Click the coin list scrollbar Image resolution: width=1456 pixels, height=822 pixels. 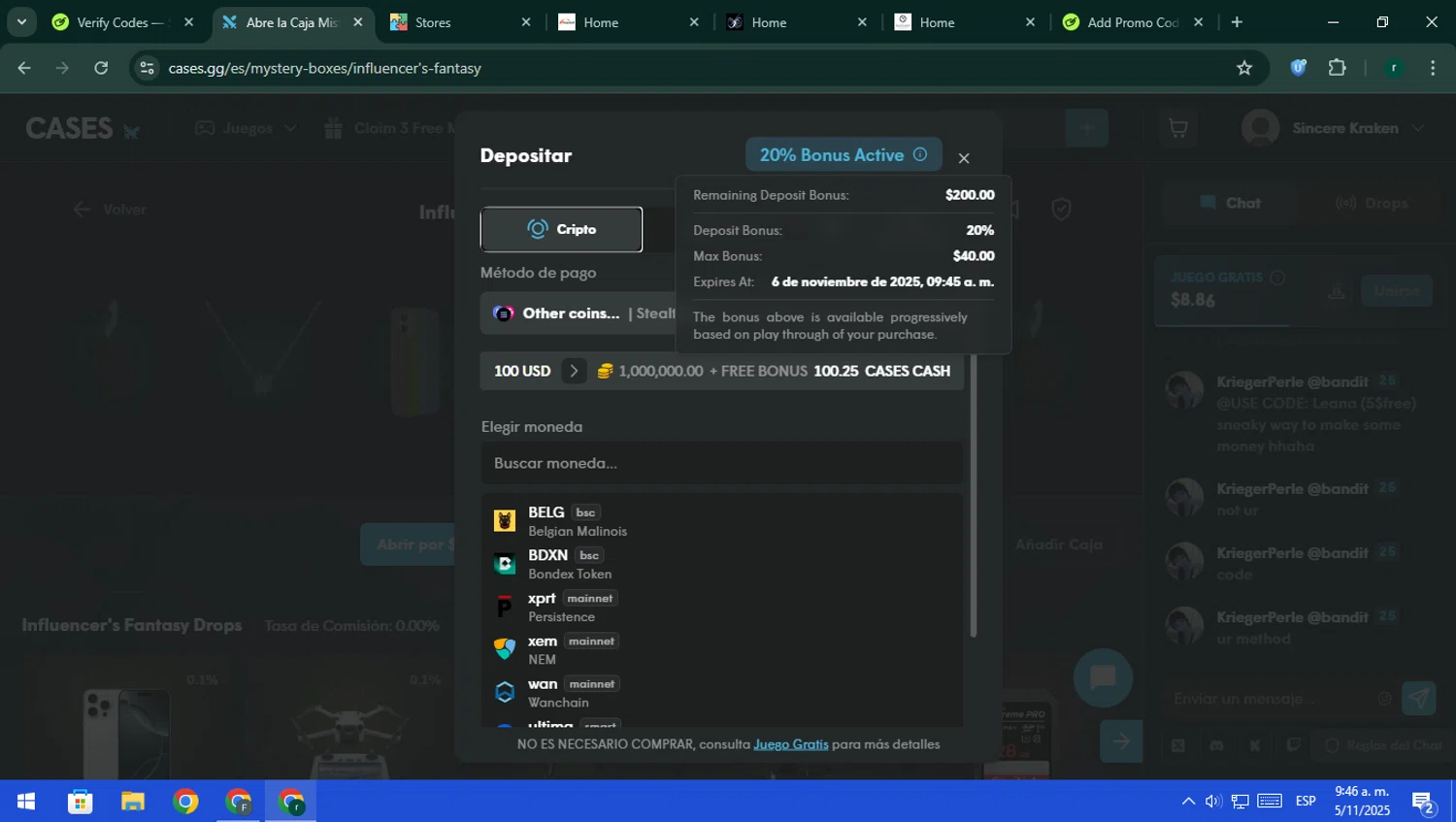[973, 495]
